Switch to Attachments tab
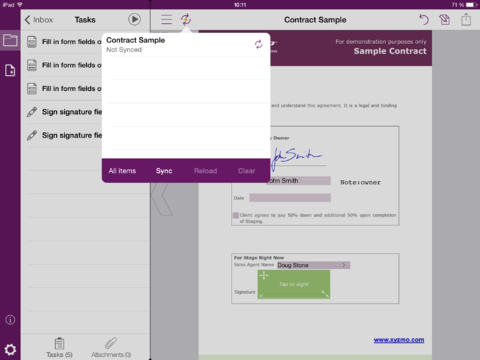 (x=111, y=347)
